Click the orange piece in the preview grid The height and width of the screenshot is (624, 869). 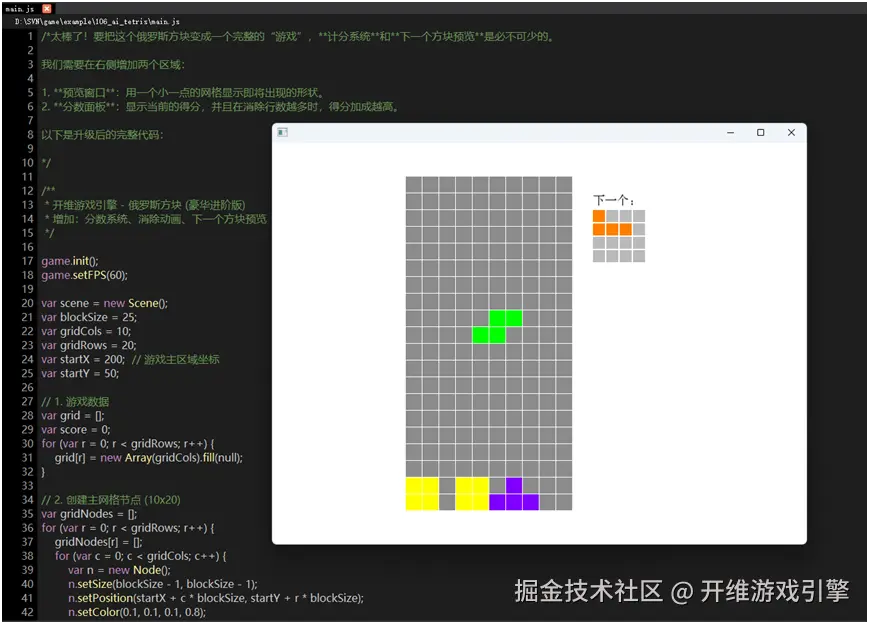pos(612,227)
